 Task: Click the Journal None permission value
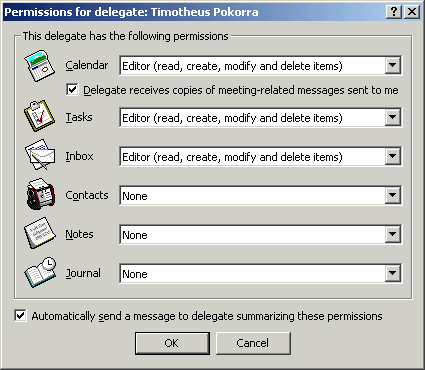135,274
